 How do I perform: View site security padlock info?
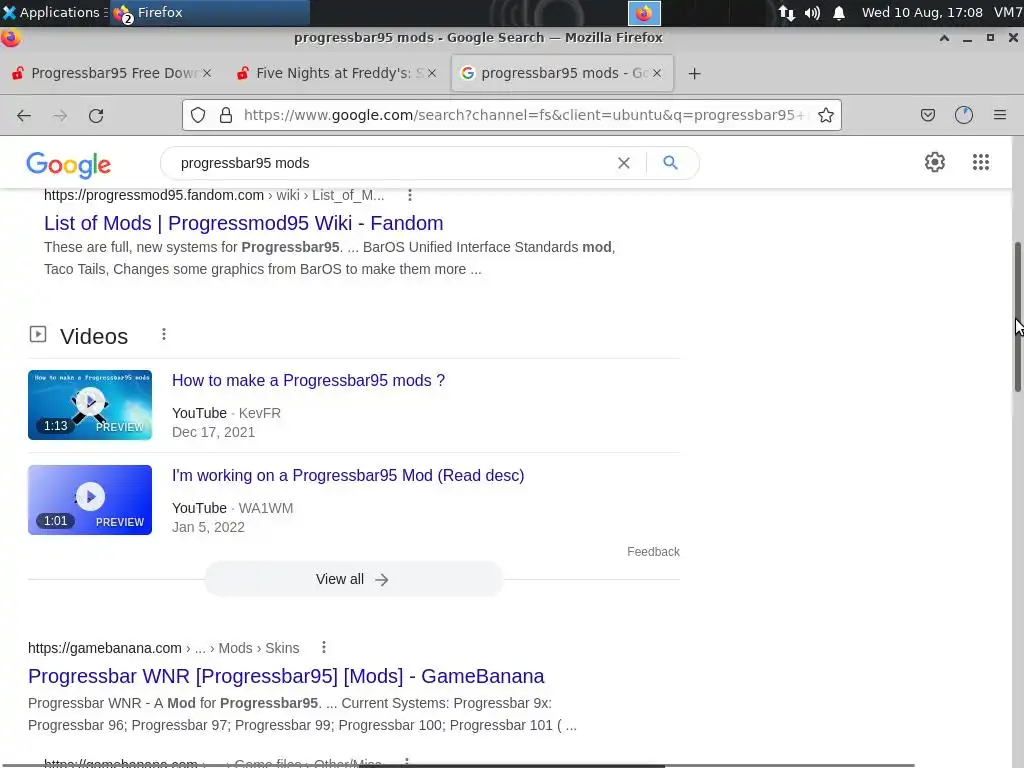[x=226, y=116]
